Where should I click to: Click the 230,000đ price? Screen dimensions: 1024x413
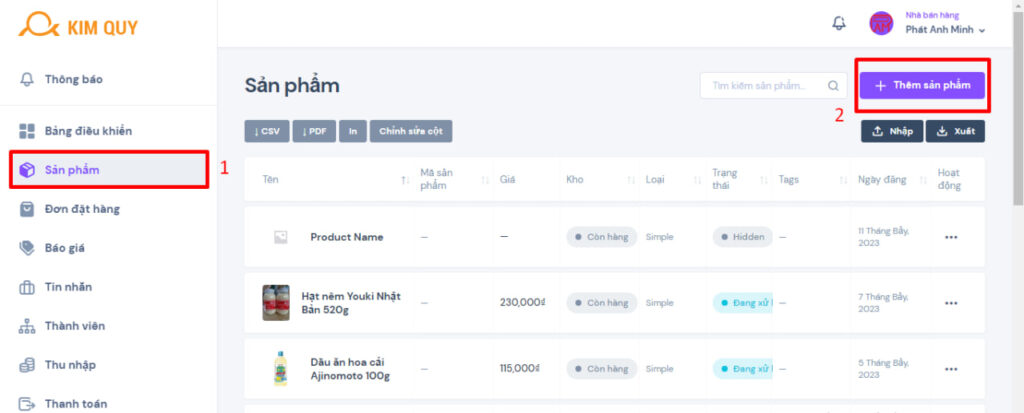520,303
